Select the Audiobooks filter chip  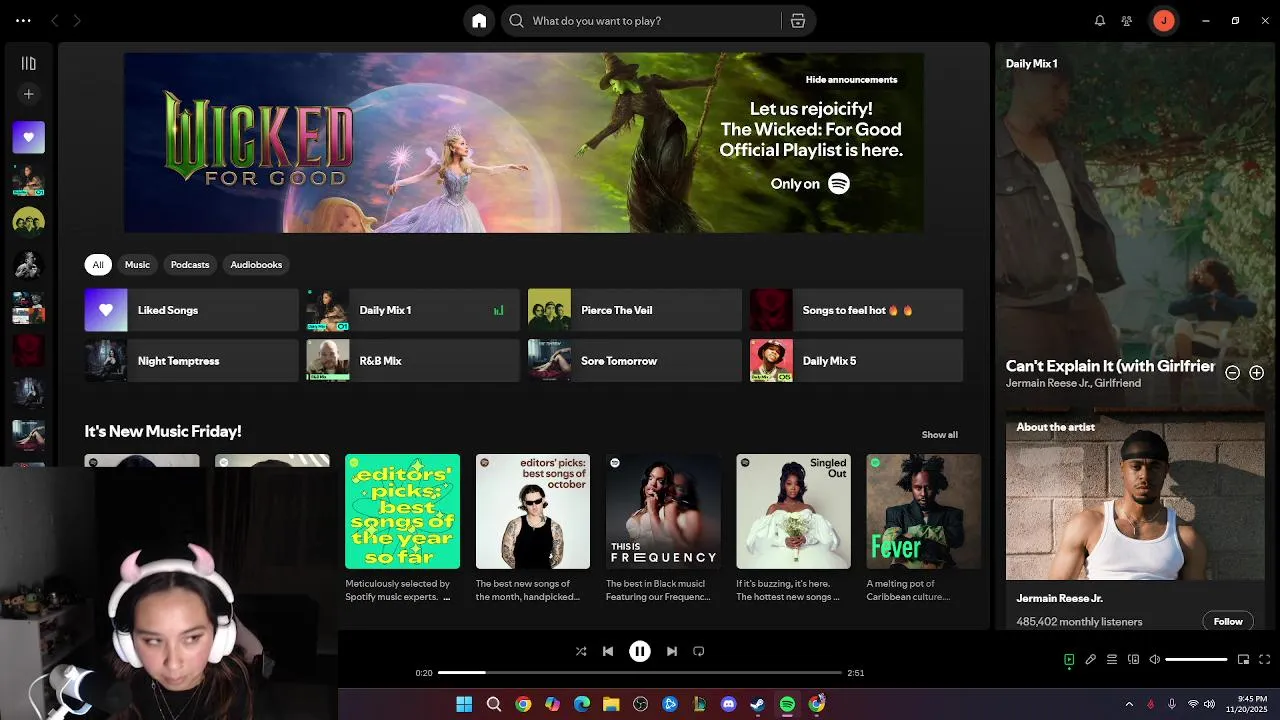256,265
